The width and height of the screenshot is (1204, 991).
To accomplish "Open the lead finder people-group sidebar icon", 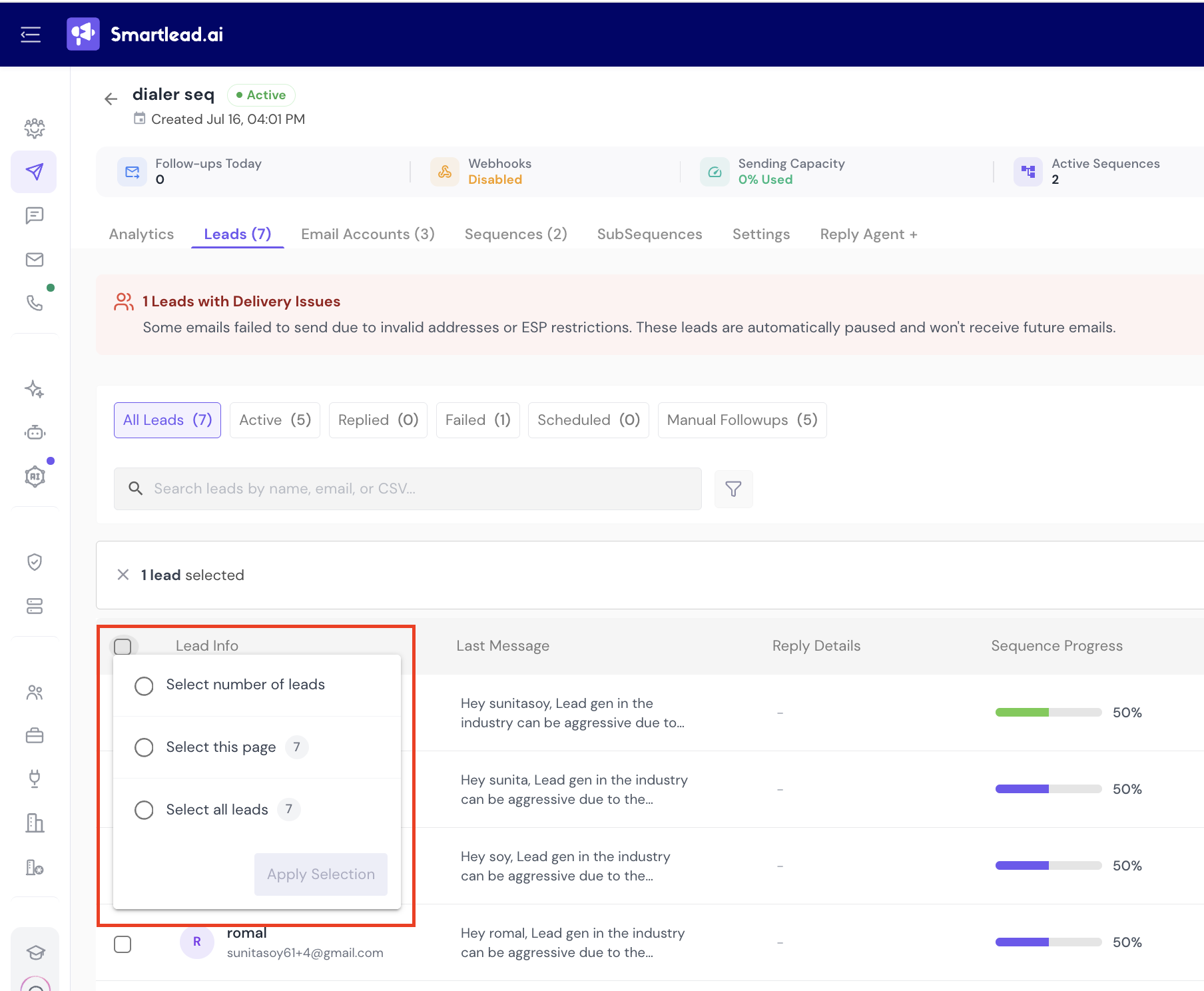I will tap(35, 128).
